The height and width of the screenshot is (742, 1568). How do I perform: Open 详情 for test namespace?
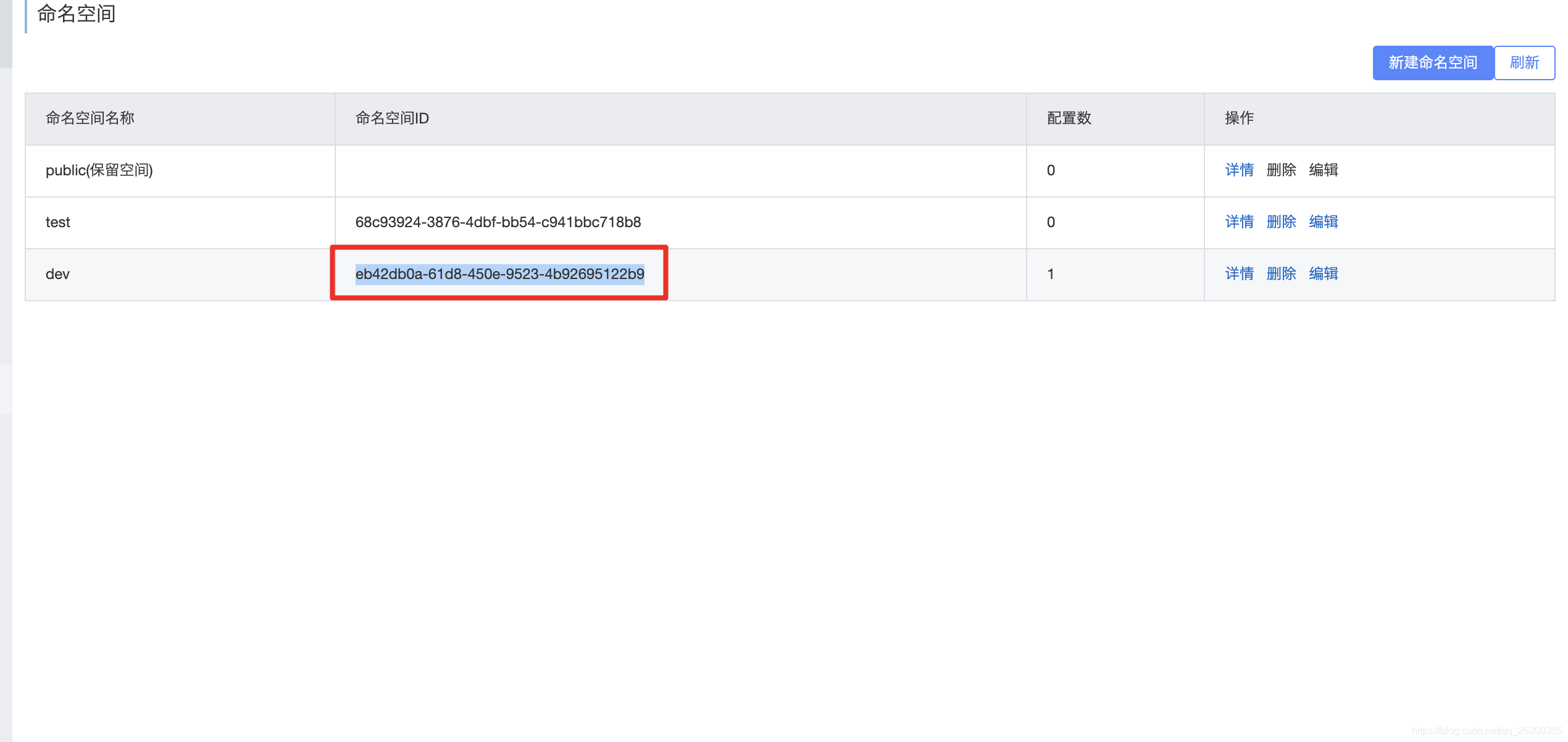(x=1239, y=222)
